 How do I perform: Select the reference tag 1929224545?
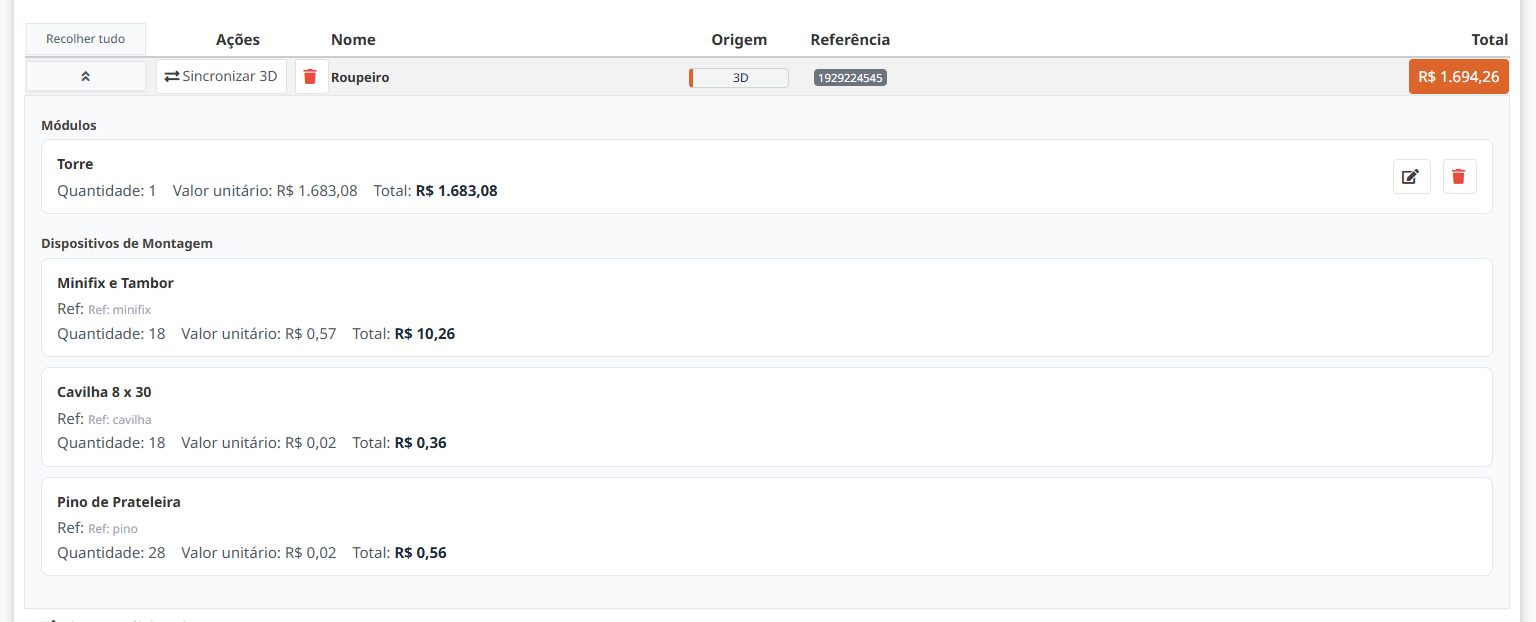click(850, 78)
